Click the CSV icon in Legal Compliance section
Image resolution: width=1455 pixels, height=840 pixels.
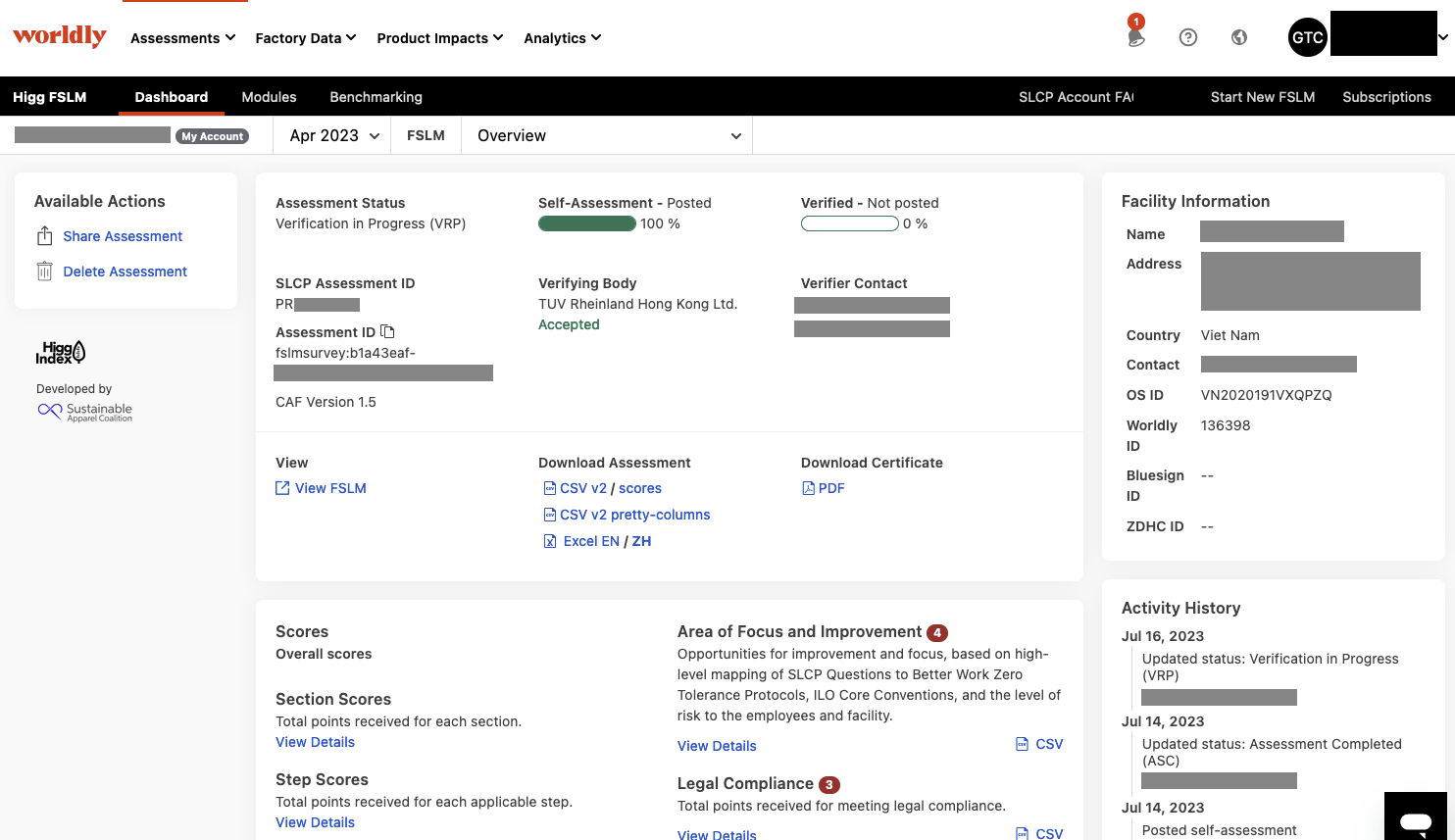coord(1023,833)
